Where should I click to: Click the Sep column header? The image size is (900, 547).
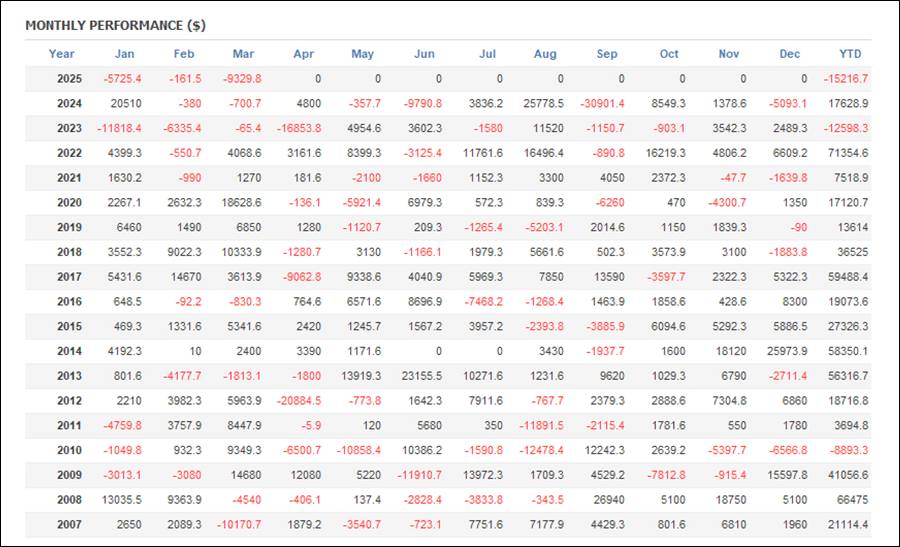607,54
